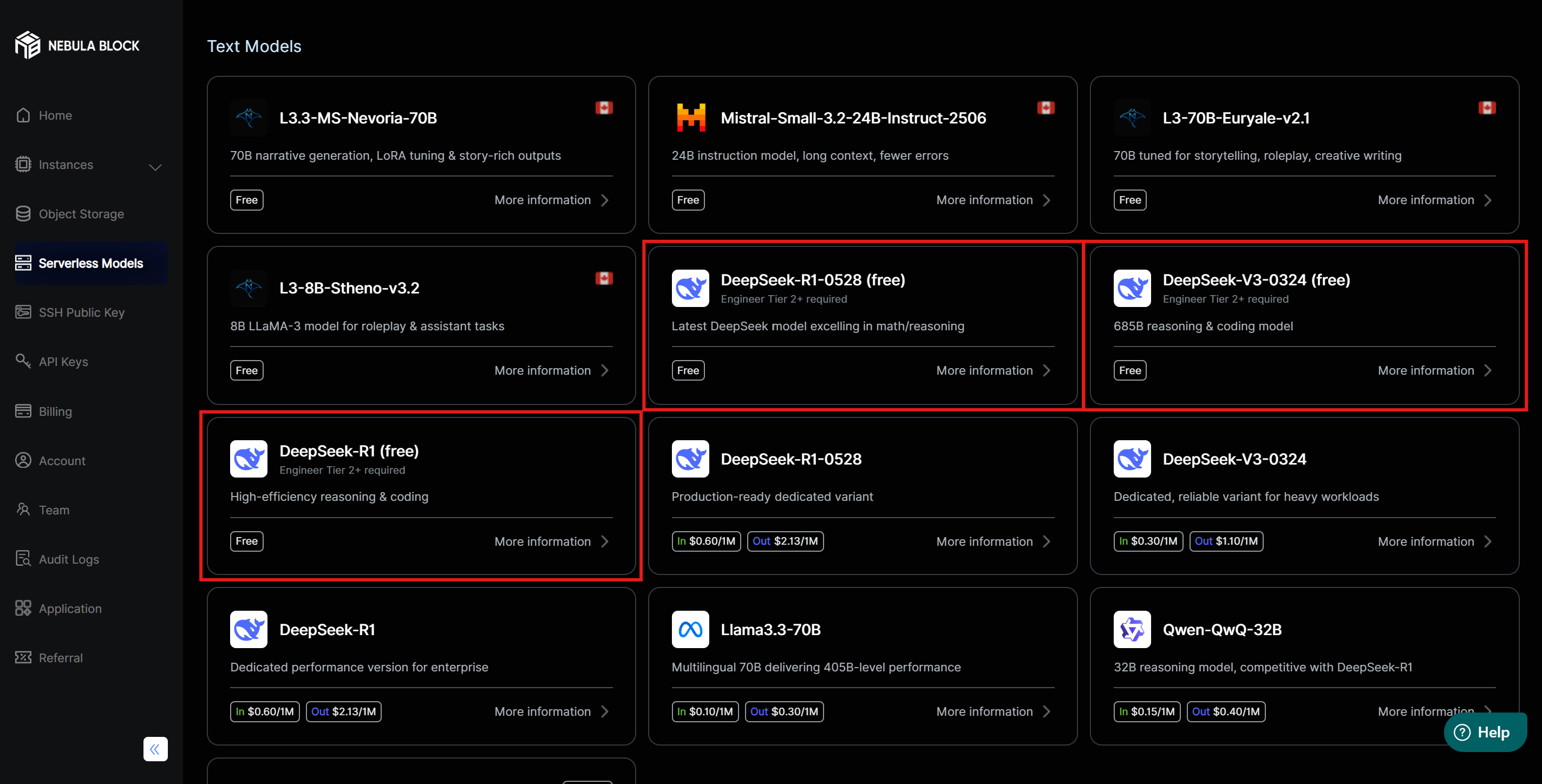Click In $0.10/1M tag on Llama3.3-70B
The height and width of the screenshot is (784, 1542).
coord(705,711)
